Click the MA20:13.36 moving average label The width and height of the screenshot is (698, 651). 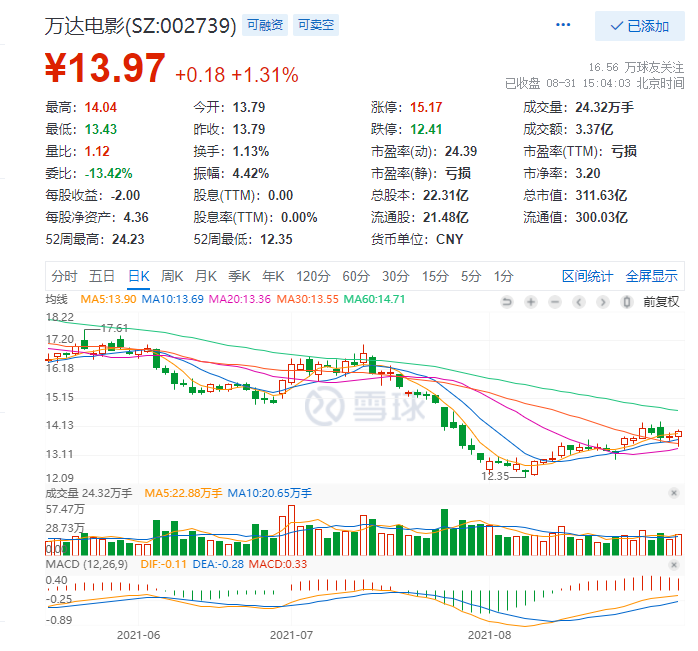pos(239,299)
